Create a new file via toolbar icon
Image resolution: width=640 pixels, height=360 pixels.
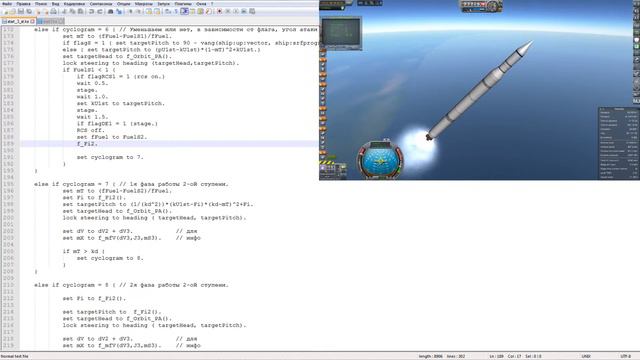click(x=5, y=11)
